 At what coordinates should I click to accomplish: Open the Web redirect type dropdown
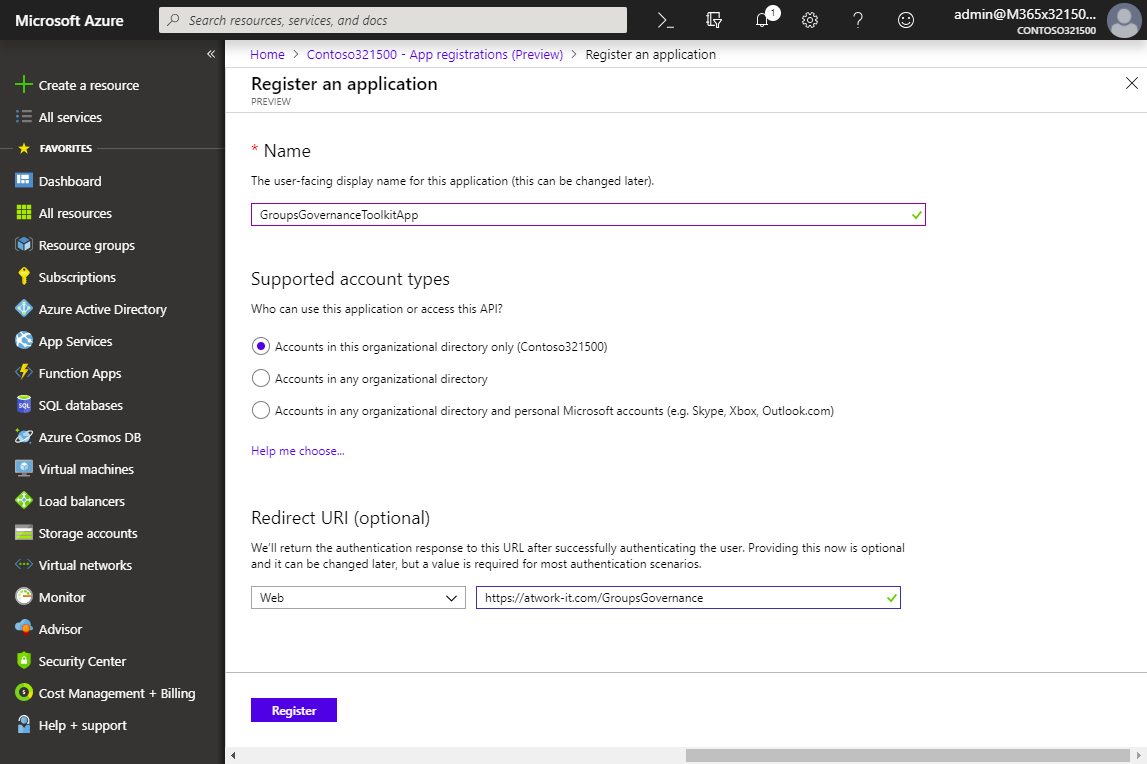pos(358,597)
